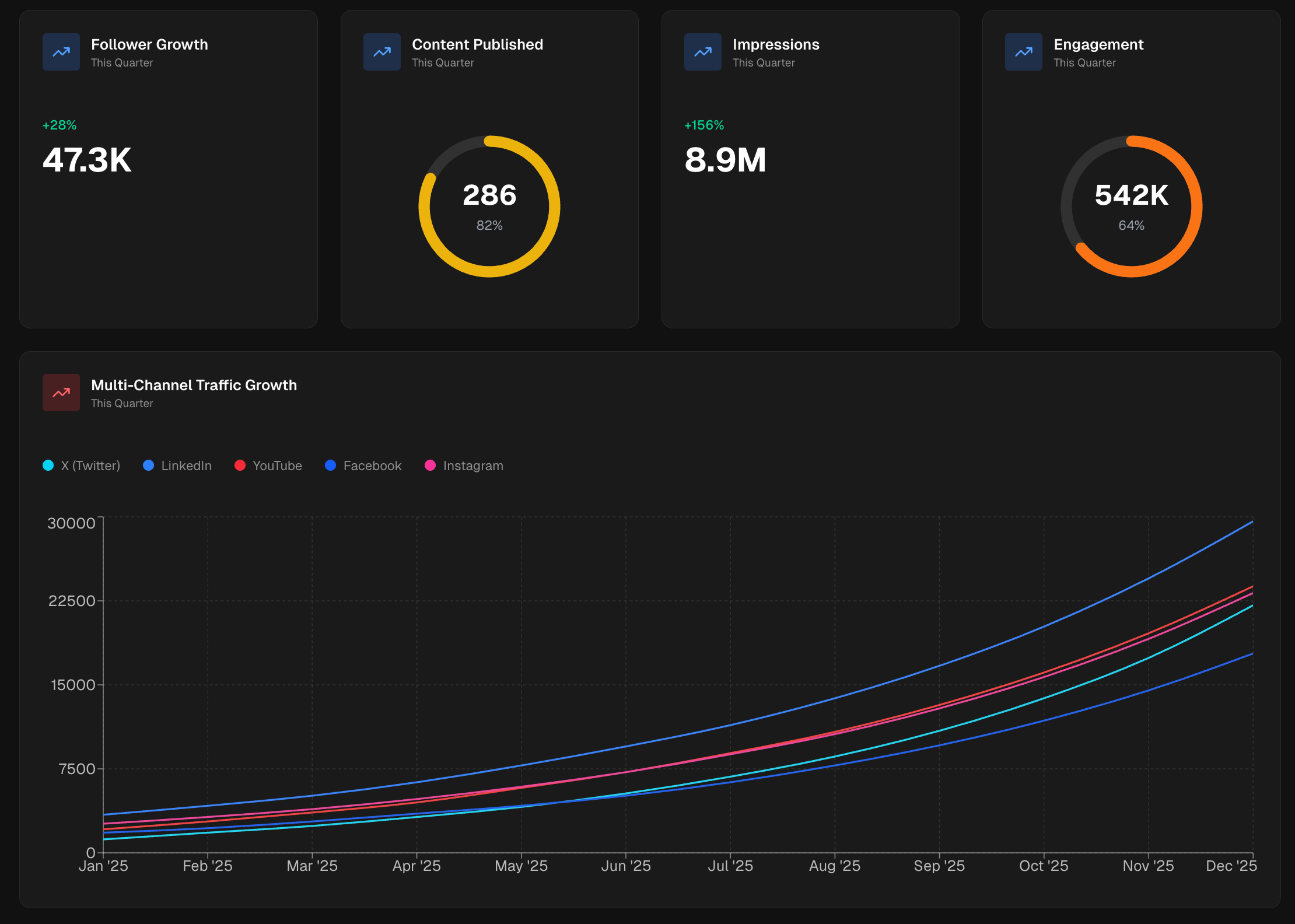Select the red YouTube legend dot

click(x=239, y=466)
